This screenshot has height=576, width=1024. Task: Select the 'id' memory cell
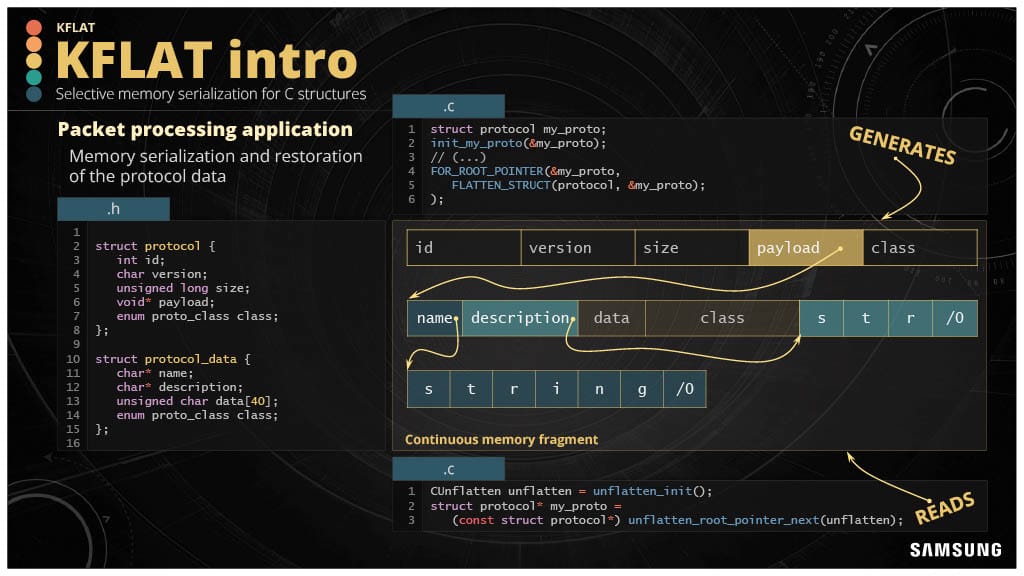tap(464, 248)
